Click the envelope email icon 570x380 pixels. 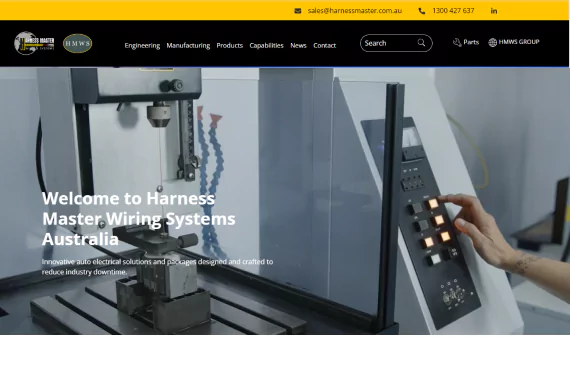[x=298, y=11]
